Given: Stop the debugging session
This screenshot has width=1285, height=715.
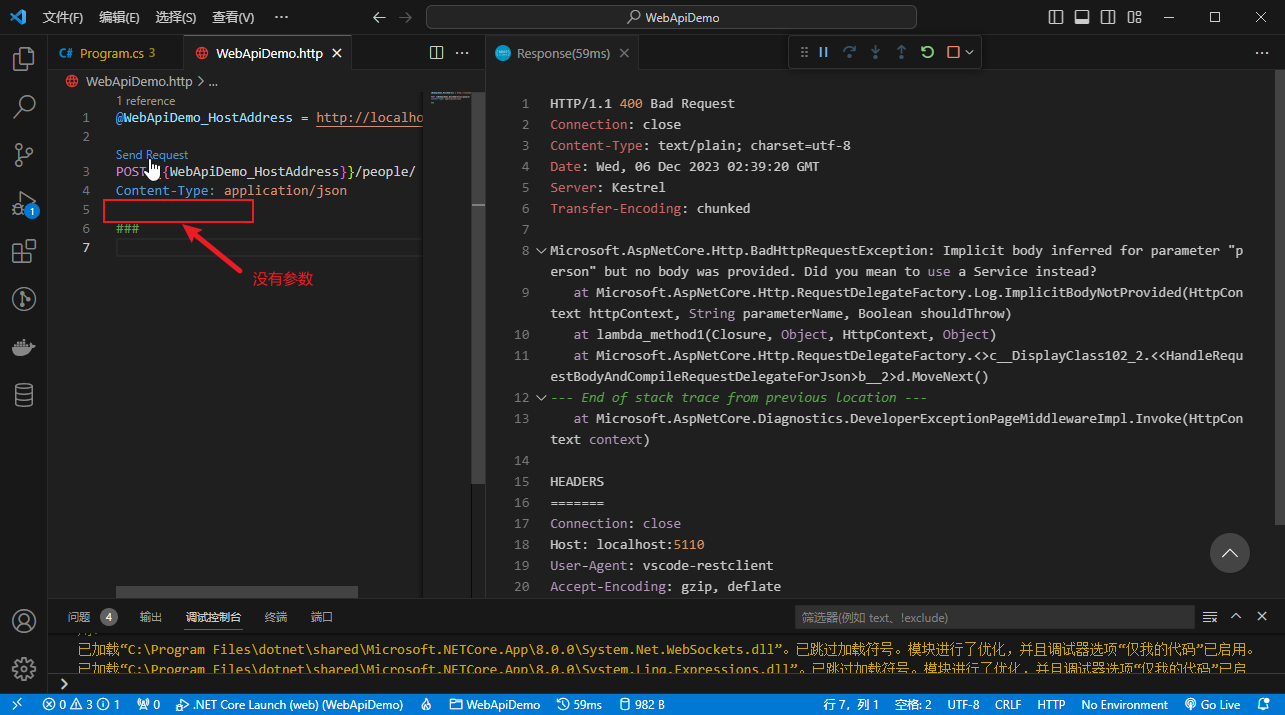Looking at the screenshot, I should pos(953,52).
